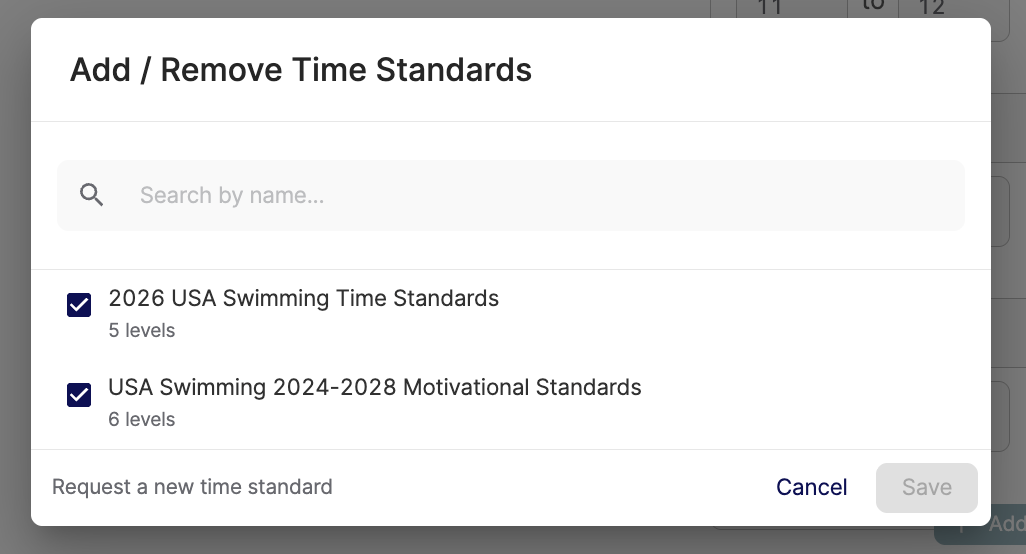Image resolution: width=1026 pixels, height=554 pixels.
Task: Select the 2026 USA Swimming Time Standards label
Action: coord(303,298)
